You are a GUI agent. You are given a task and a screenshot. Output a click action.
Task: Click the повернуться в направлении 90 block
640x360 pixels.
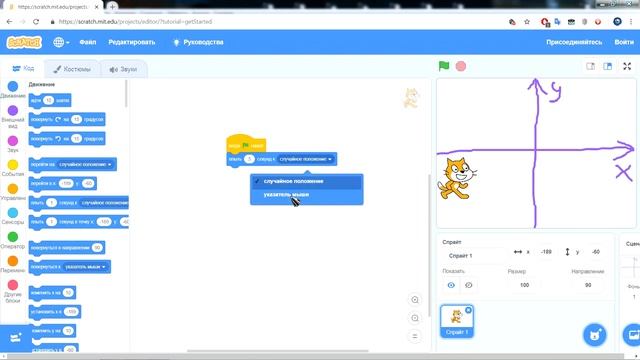67,248
